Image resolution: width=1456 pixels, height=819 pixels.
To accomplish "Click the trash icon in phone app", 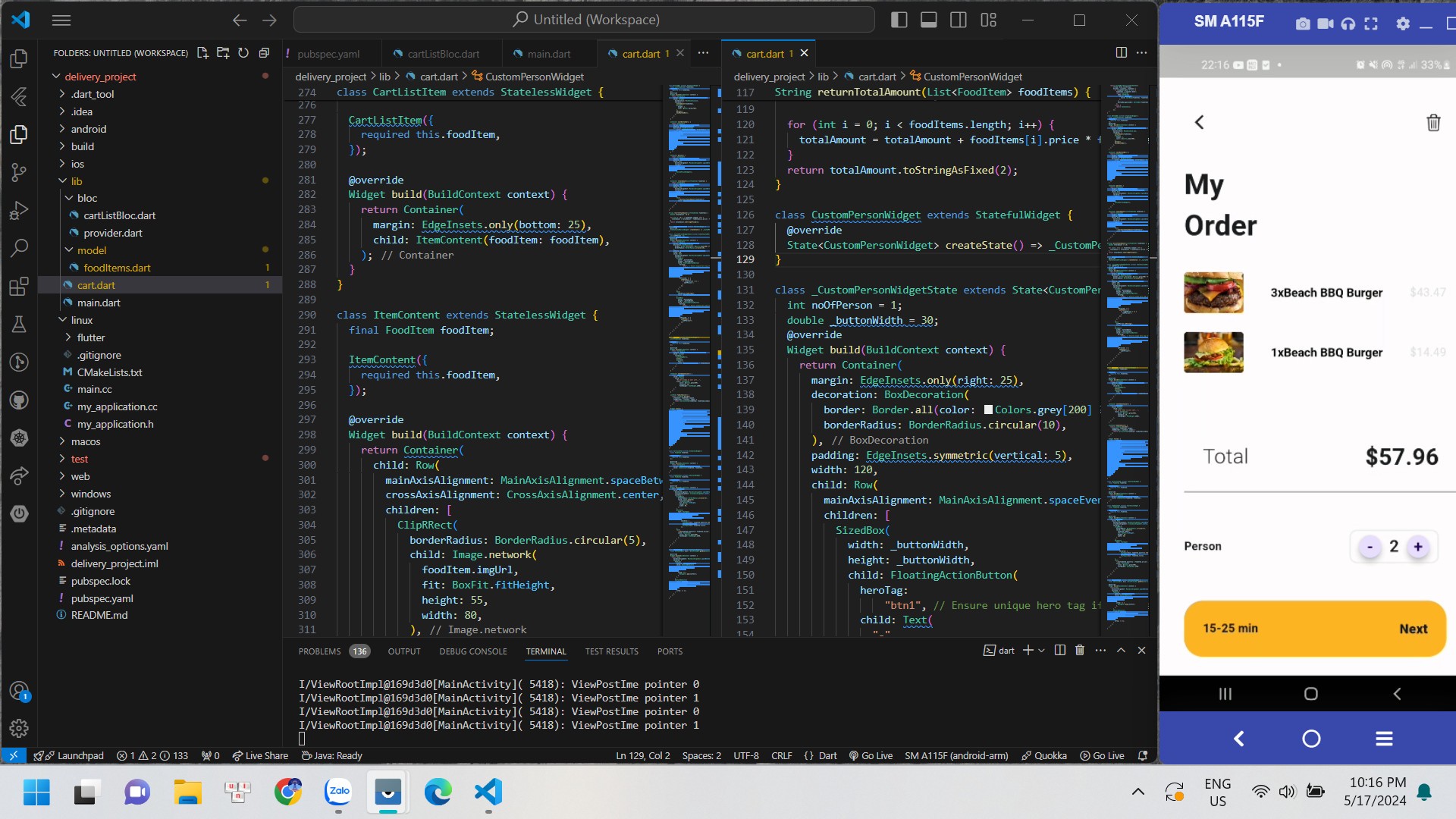I will 1432,123.
